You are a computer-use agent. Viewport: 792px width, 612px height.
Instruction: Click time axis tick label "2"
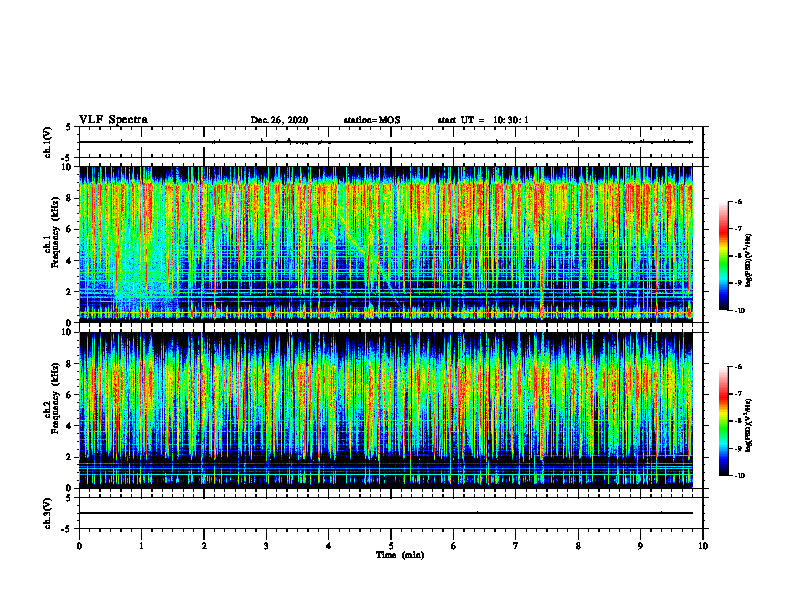pyautogui.click(x=204, y=546)
